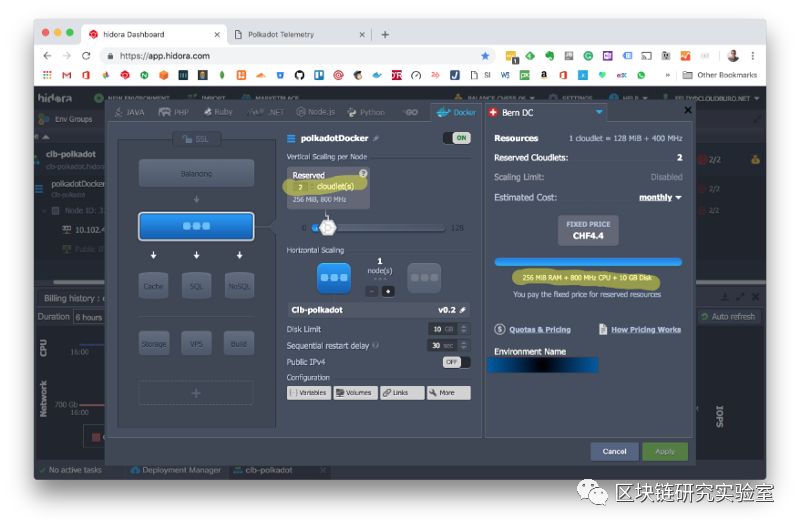
Task: Edit the reserved cloudlets number field
Action: (x=301, y=187)
